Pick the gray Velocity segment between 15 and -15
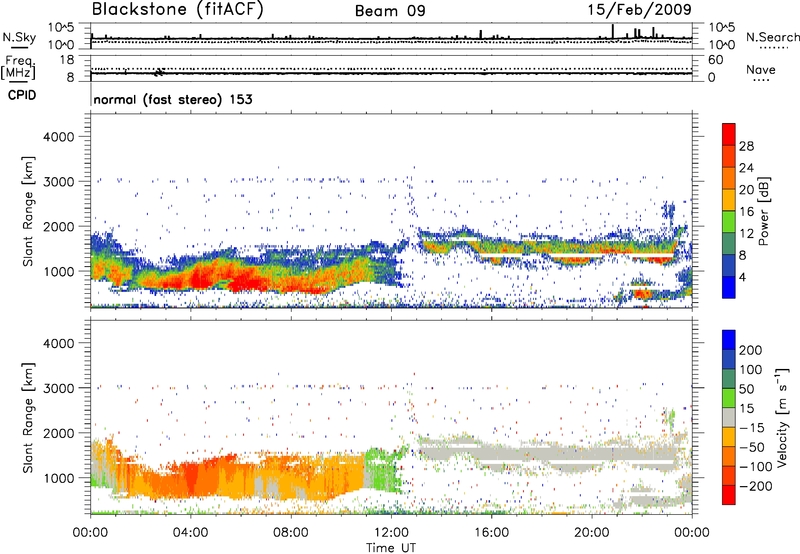Image resolution: width=800 pixels, height=554 pixels. pos(729,417)
